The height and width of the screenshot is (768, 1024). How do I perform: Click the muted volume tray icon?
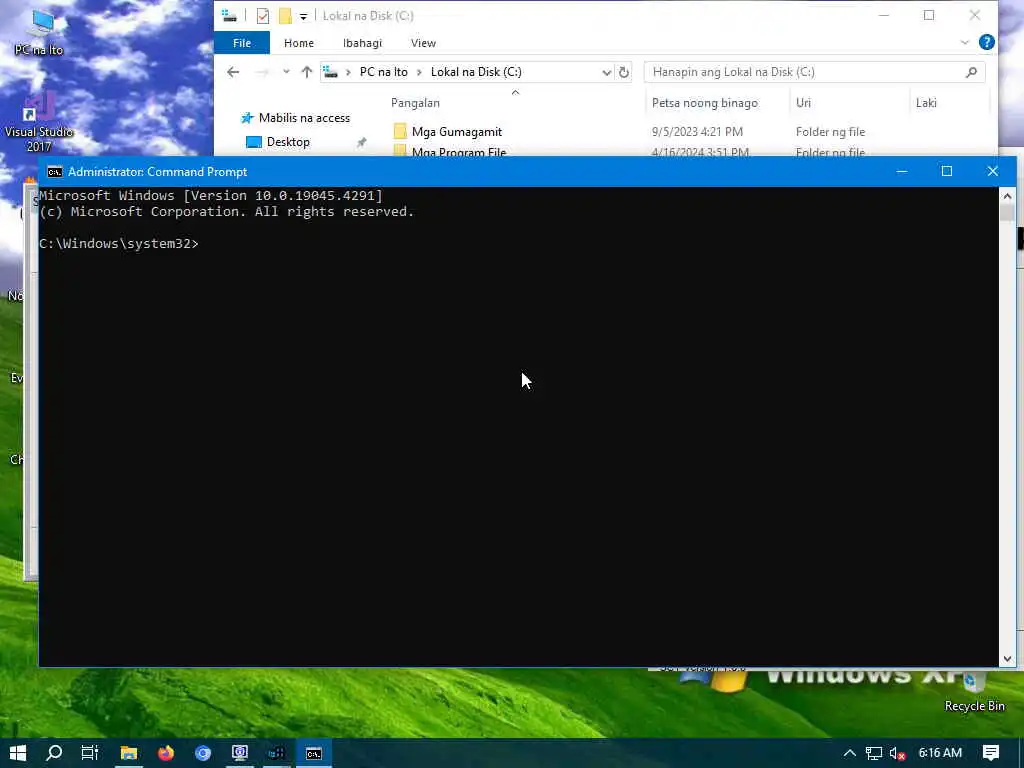[897, 753]
